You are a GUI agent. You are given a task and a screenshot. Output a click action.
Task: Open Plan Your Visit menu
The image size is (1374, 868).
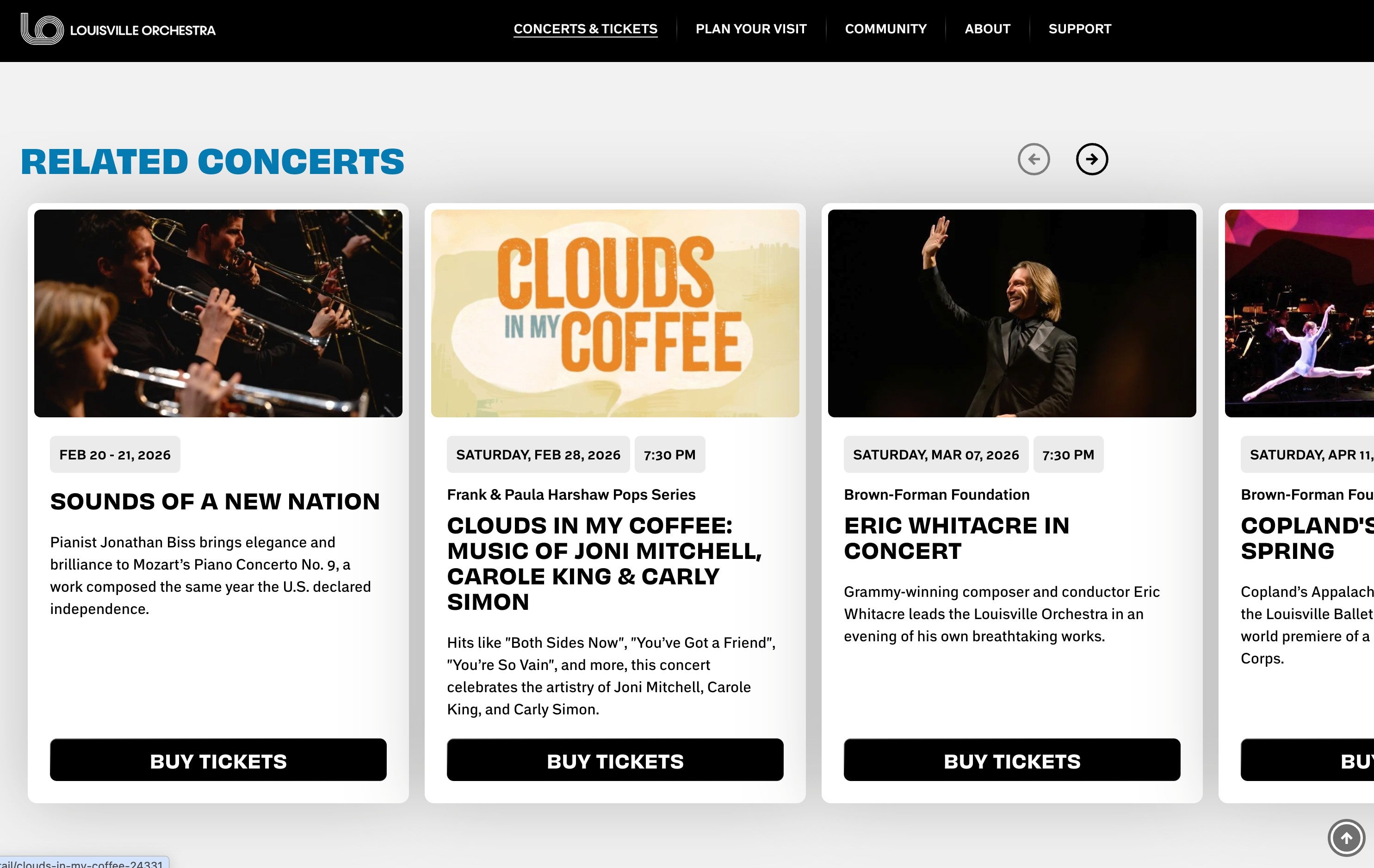pyautogui.click(x=750, y=29)
